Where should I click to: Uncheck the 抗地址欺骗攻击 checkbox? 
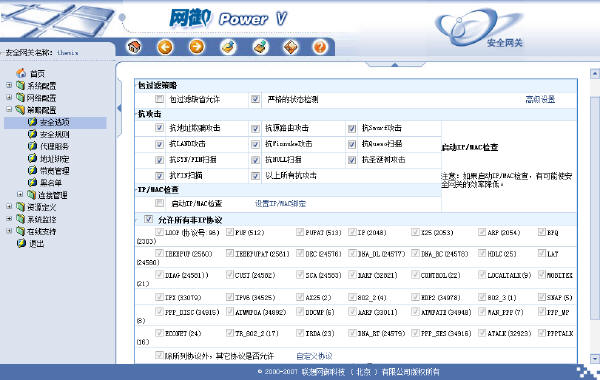pos(159,128)
